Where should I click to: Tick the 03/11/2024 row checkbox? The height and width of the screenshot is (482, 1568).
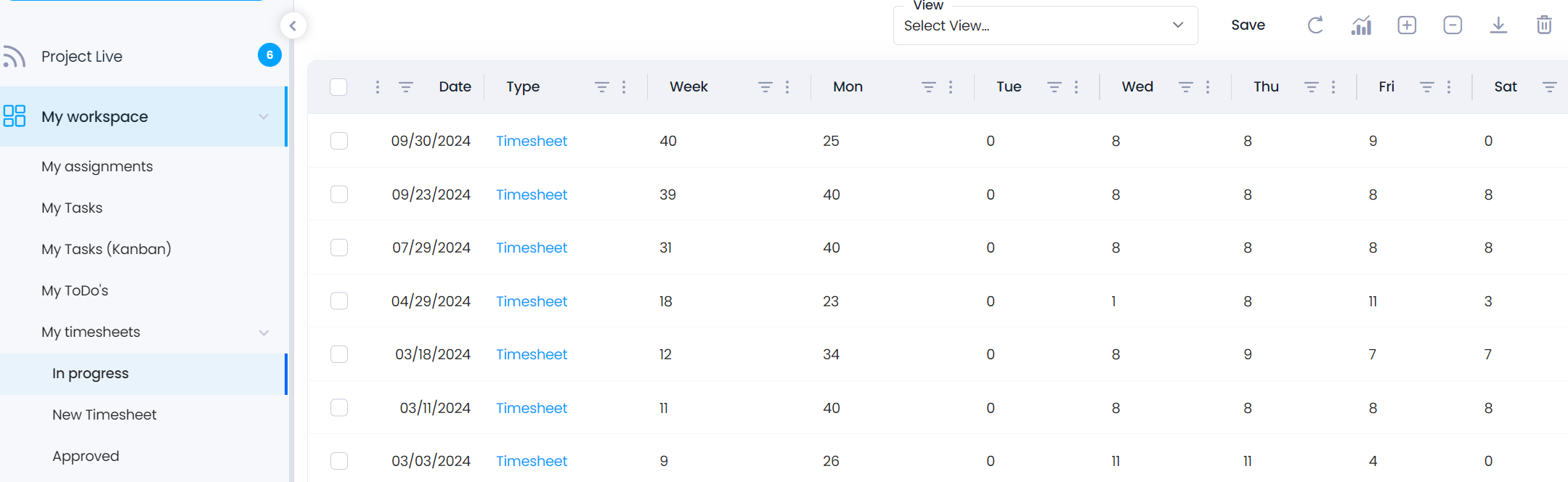tap(339, 408)
